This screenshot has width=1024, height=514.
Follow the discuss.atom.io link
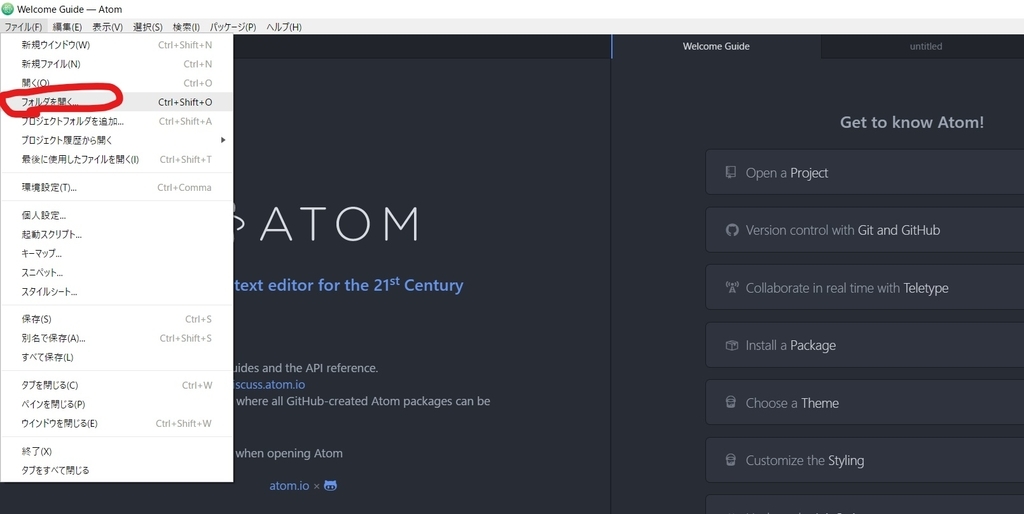click(x=268, y=385)
